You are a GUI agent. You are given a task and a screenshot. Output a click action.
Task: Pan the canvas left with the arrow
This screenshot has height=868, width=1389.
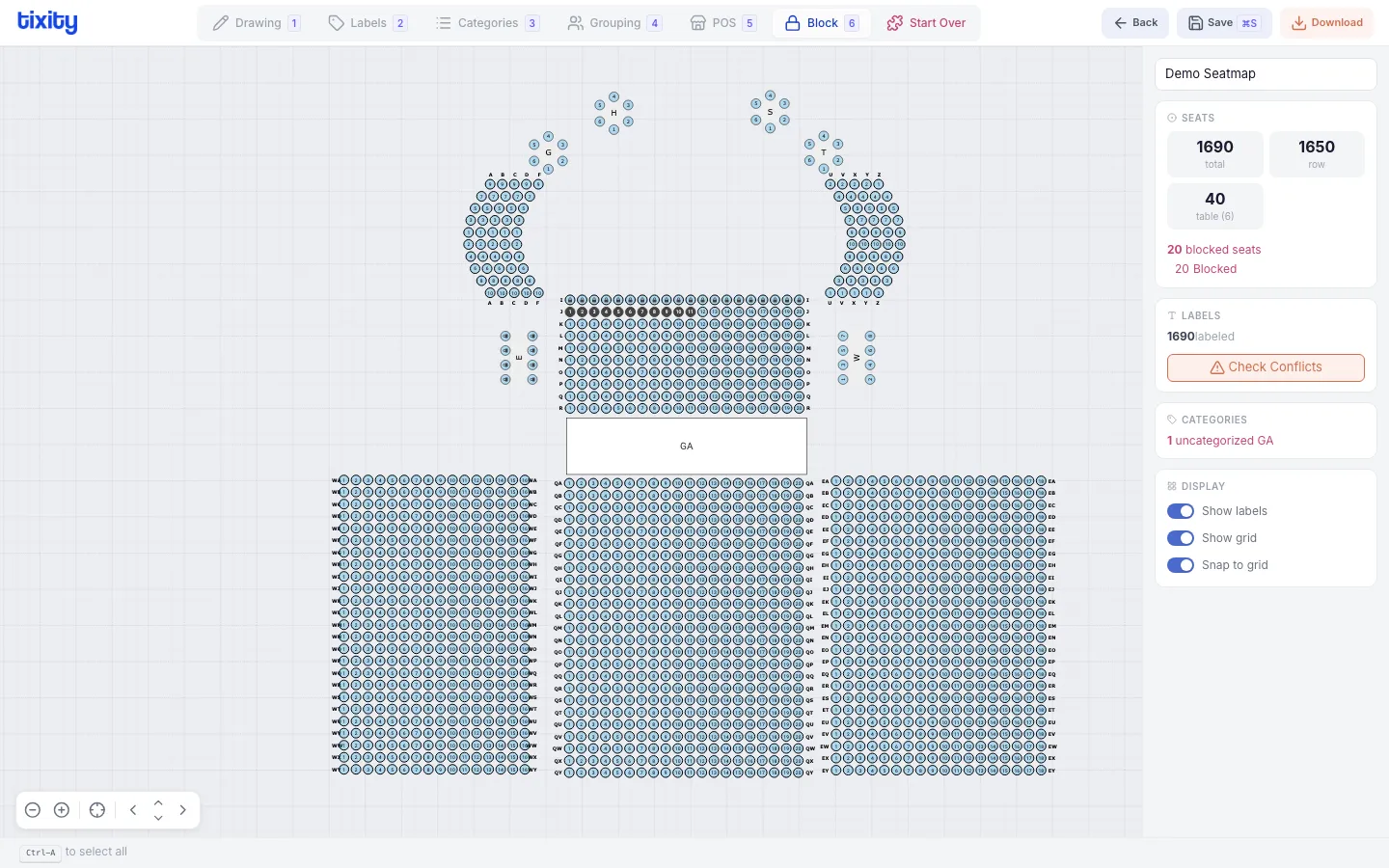coord(133,810)
